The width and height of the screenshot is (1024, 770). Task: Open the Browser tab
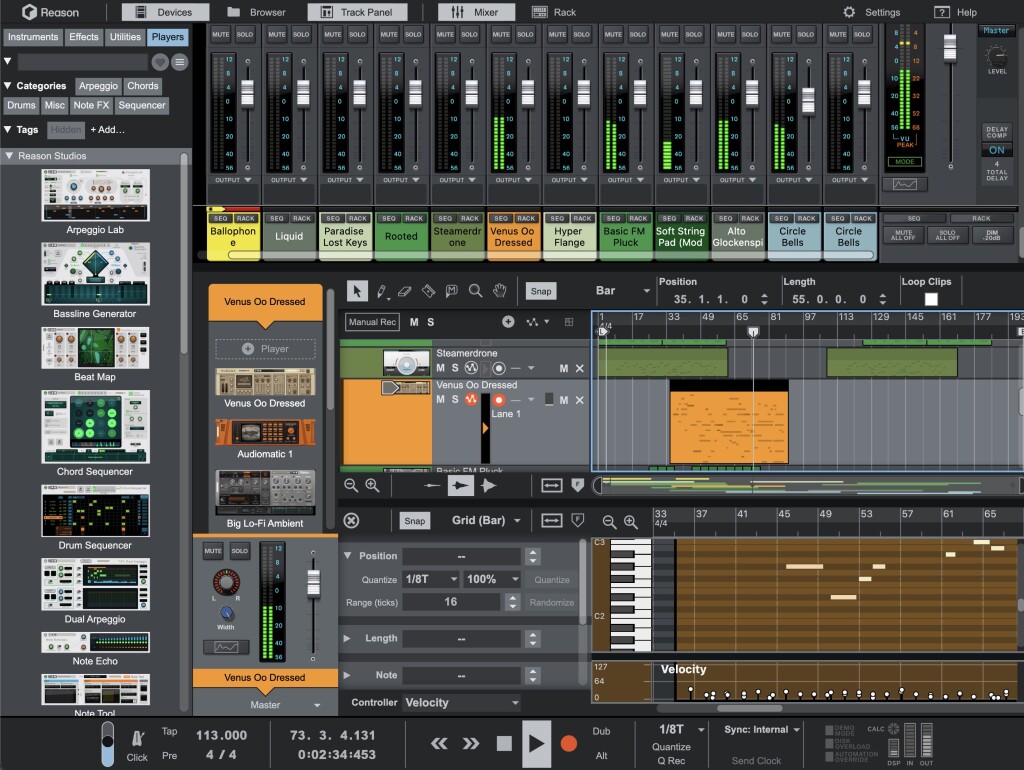[x=257, y=12]
